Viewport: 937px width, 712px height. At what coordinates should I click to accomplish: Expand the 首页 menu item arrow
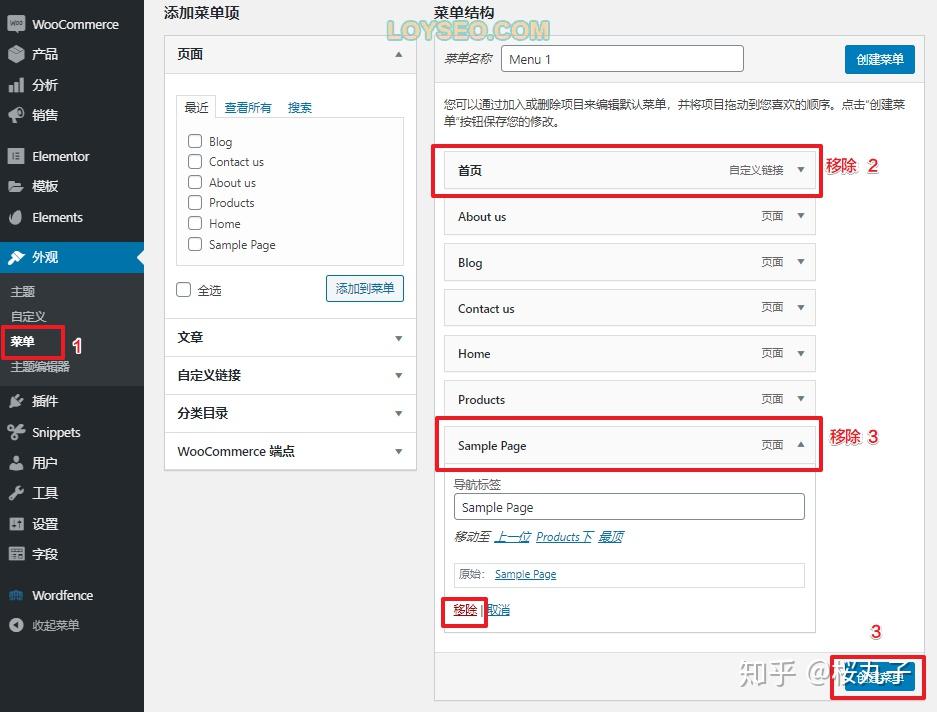pyautogui.click(x=801, y=170)
